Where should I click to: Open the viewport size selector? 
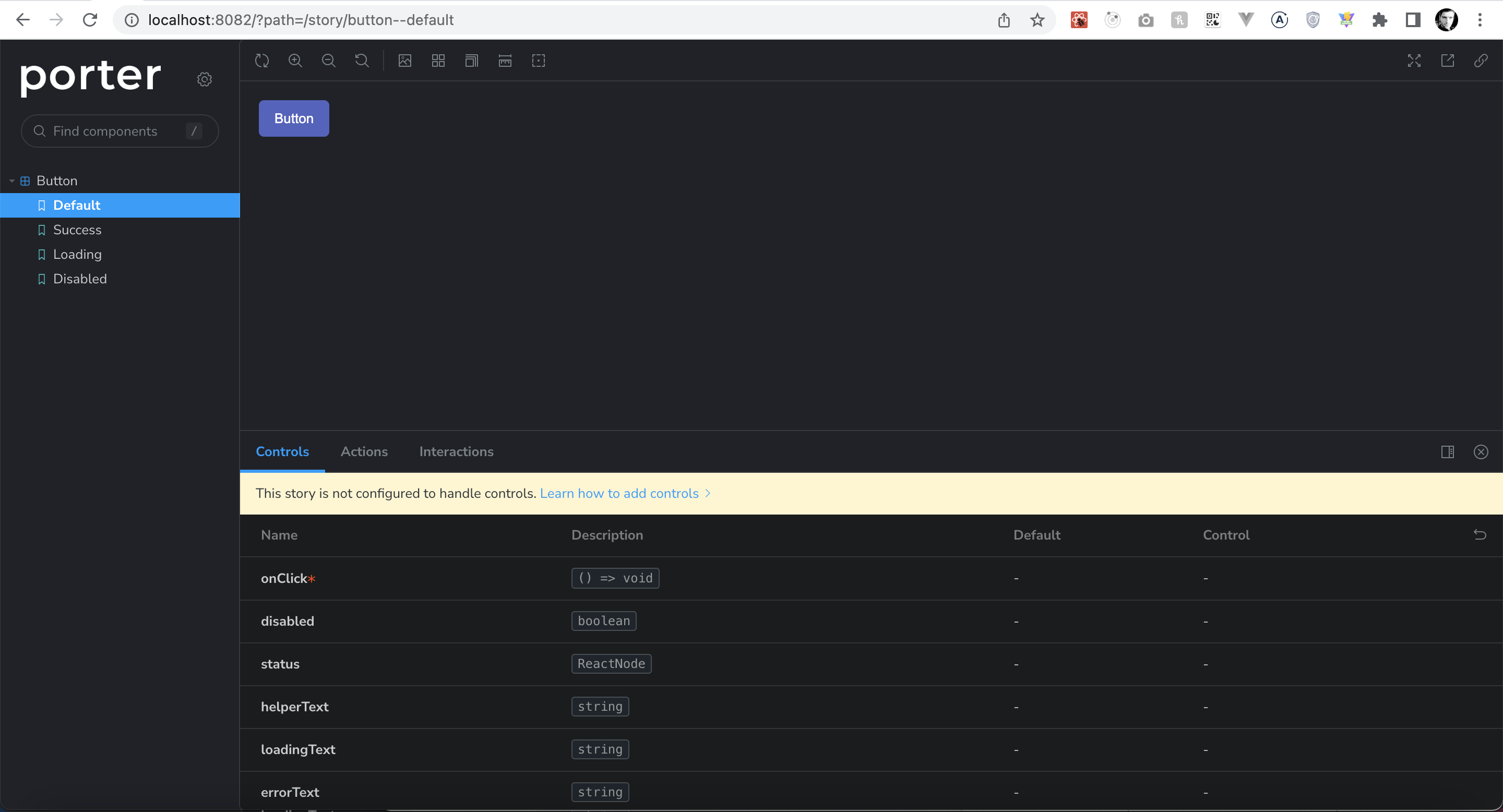(x=471, y=61)
